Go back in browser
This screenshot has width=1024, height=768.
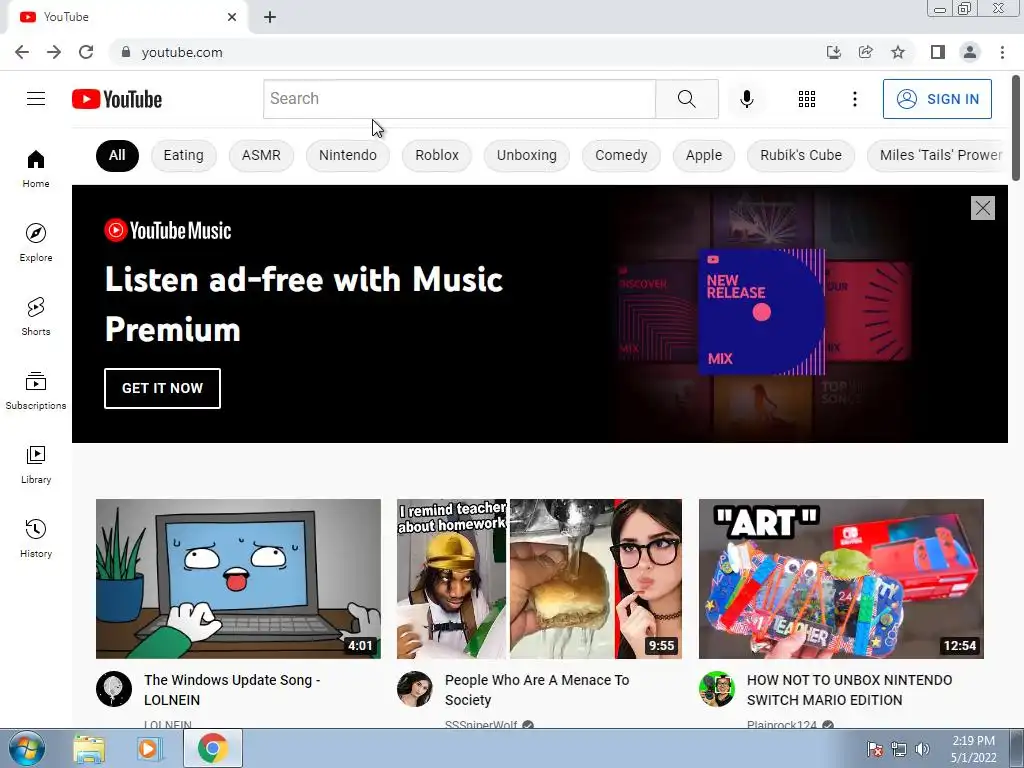tap(22, 52)
